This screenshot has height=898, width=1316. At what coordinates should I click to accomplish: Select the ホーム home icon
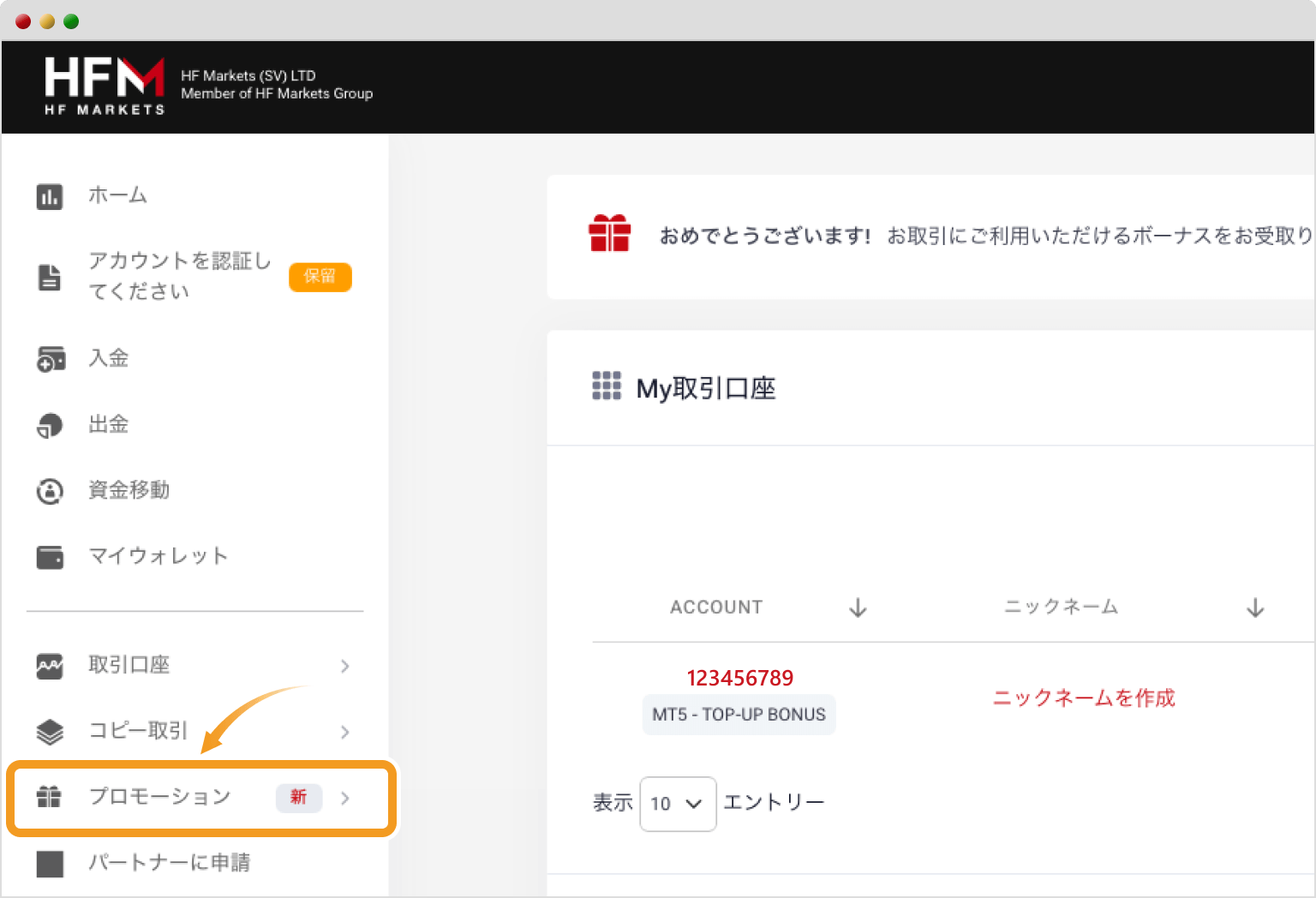(x=50, y=196)
